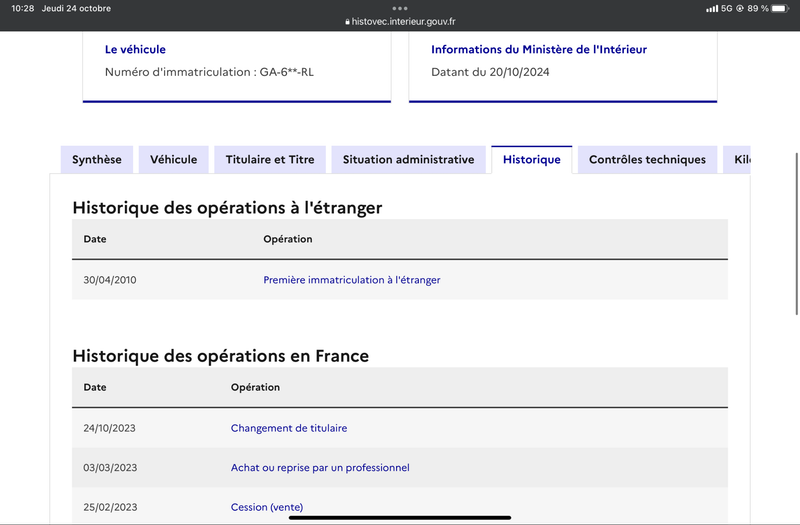Click the Historique des opérations en France heading
Screen dimensions: 800x525
pyautogui.click(x=220, y=356)
